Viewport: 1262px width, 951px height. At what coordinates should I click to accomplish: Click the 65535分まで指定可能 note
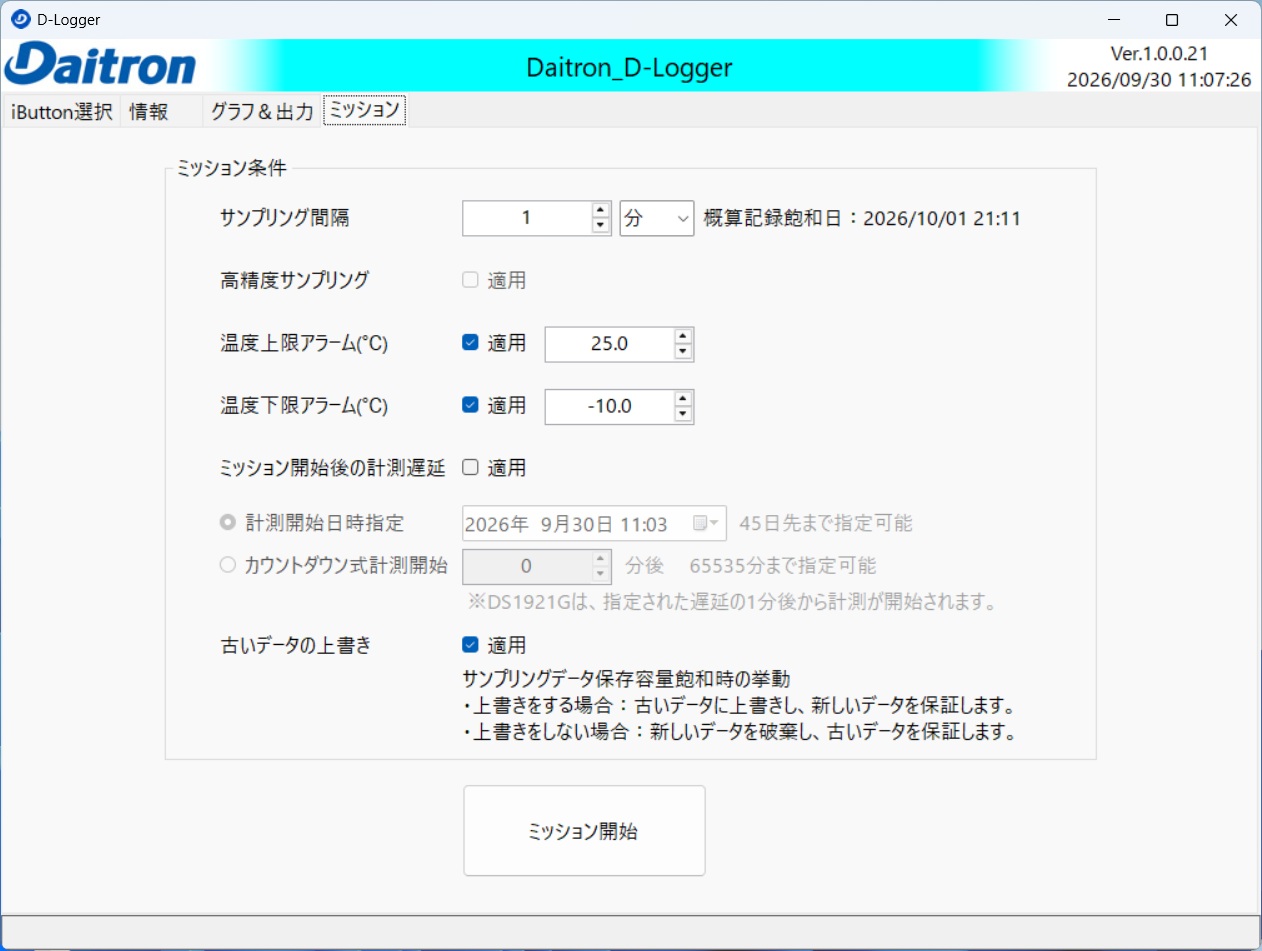click(783, 566)
